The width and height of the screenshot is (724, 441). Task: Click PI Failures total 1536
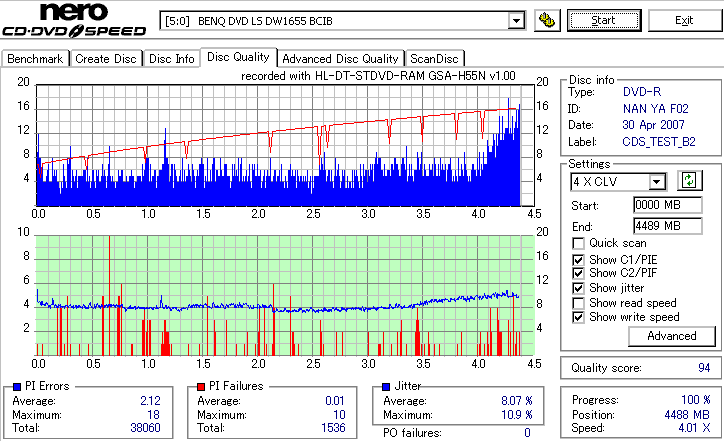coord(333,428)
